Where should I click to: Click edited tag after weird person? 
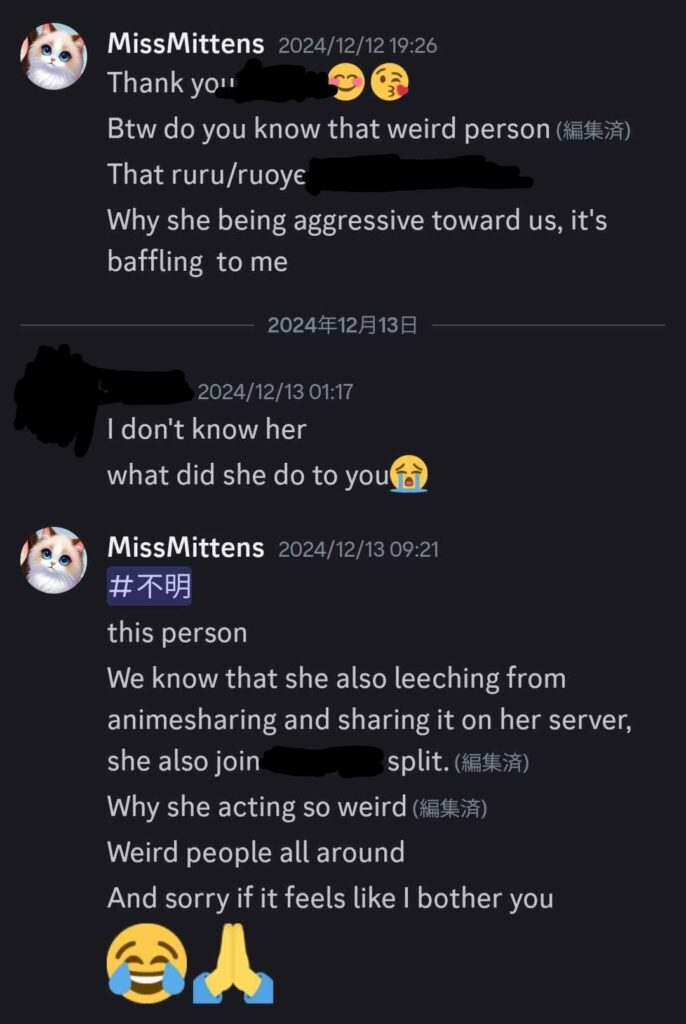pyautogui.click(x=593, y=131)
